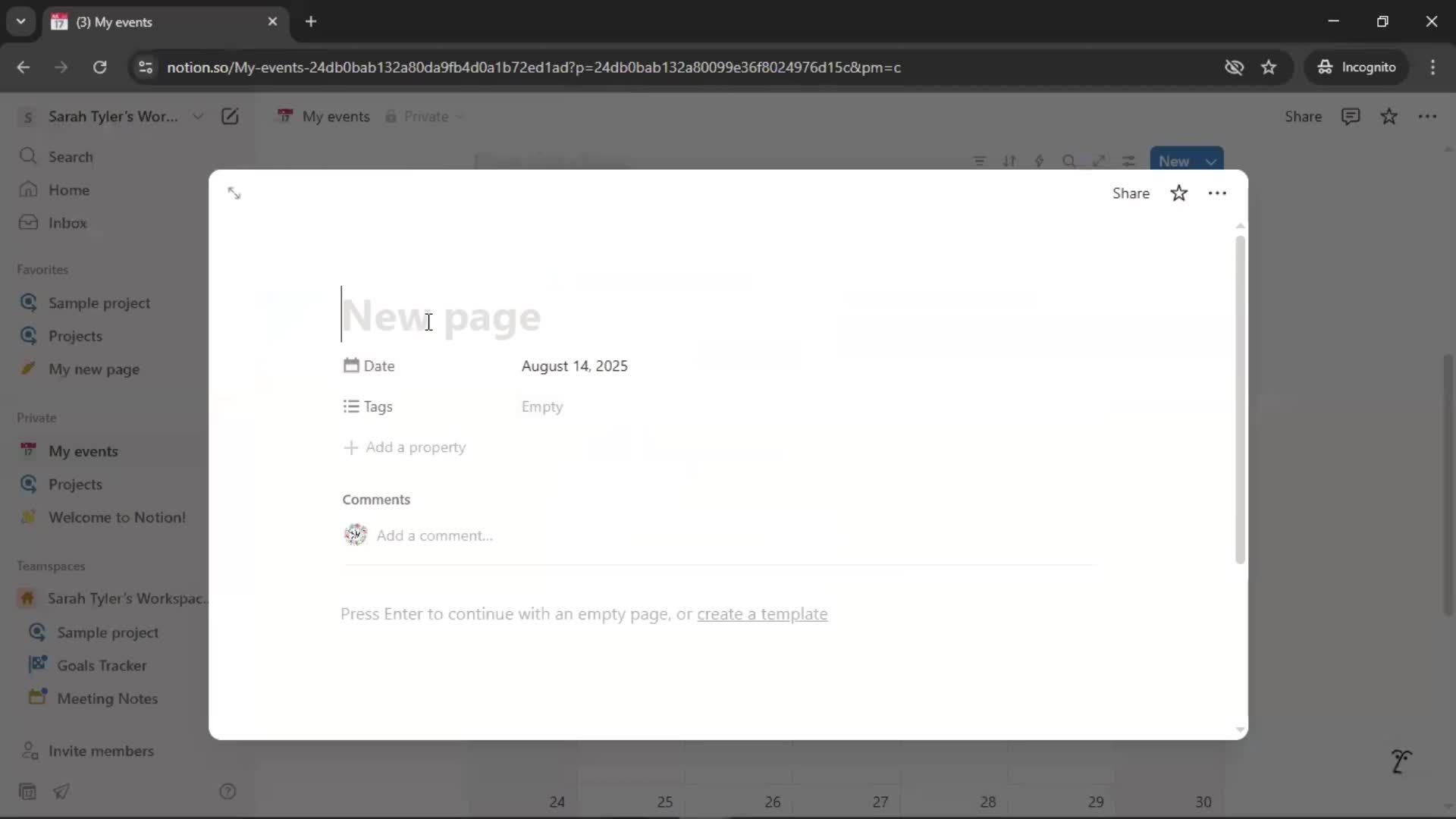1456x819 pixels.
Task: Click the Teamspaces section header
Action: pyautogui.click(x=51, y=566)
